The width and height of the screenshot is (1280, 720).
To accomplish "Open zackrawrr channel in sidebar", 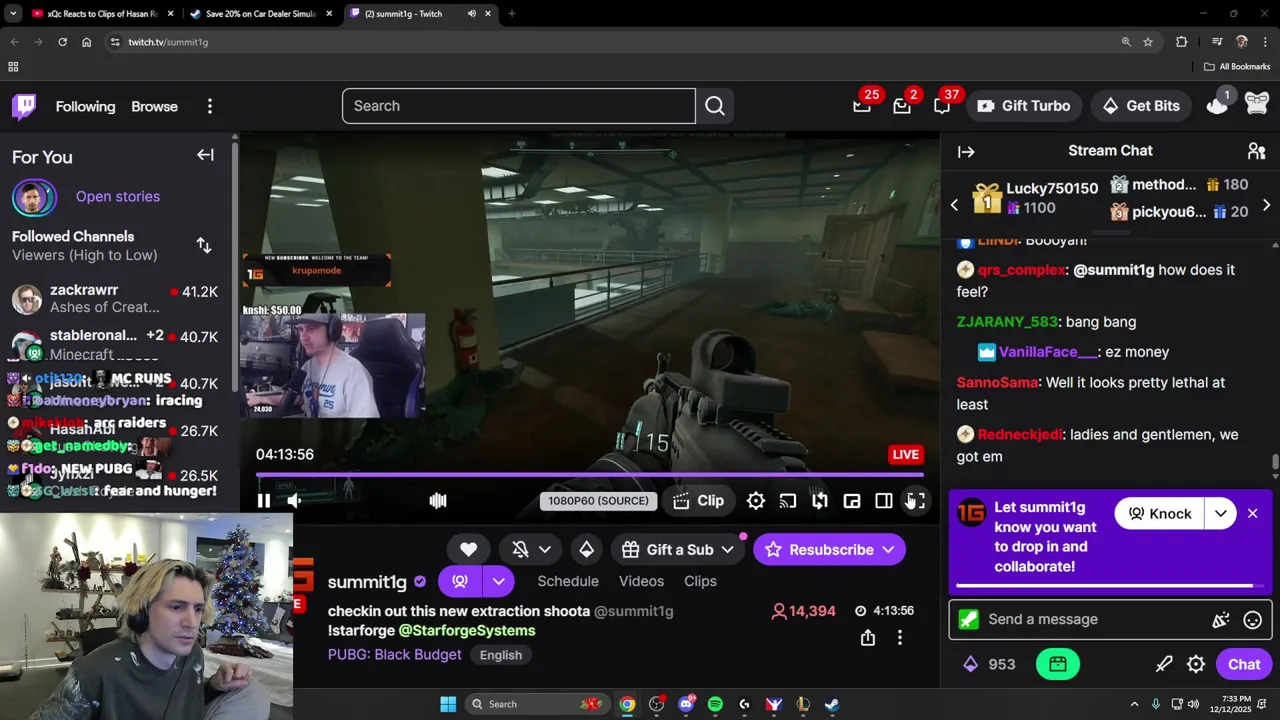I will 115,298.
